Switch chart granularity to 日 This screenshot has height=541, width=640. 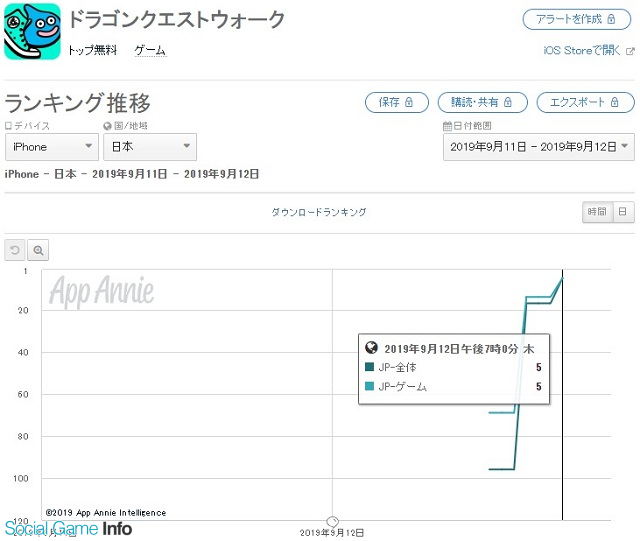coord(623,212)
